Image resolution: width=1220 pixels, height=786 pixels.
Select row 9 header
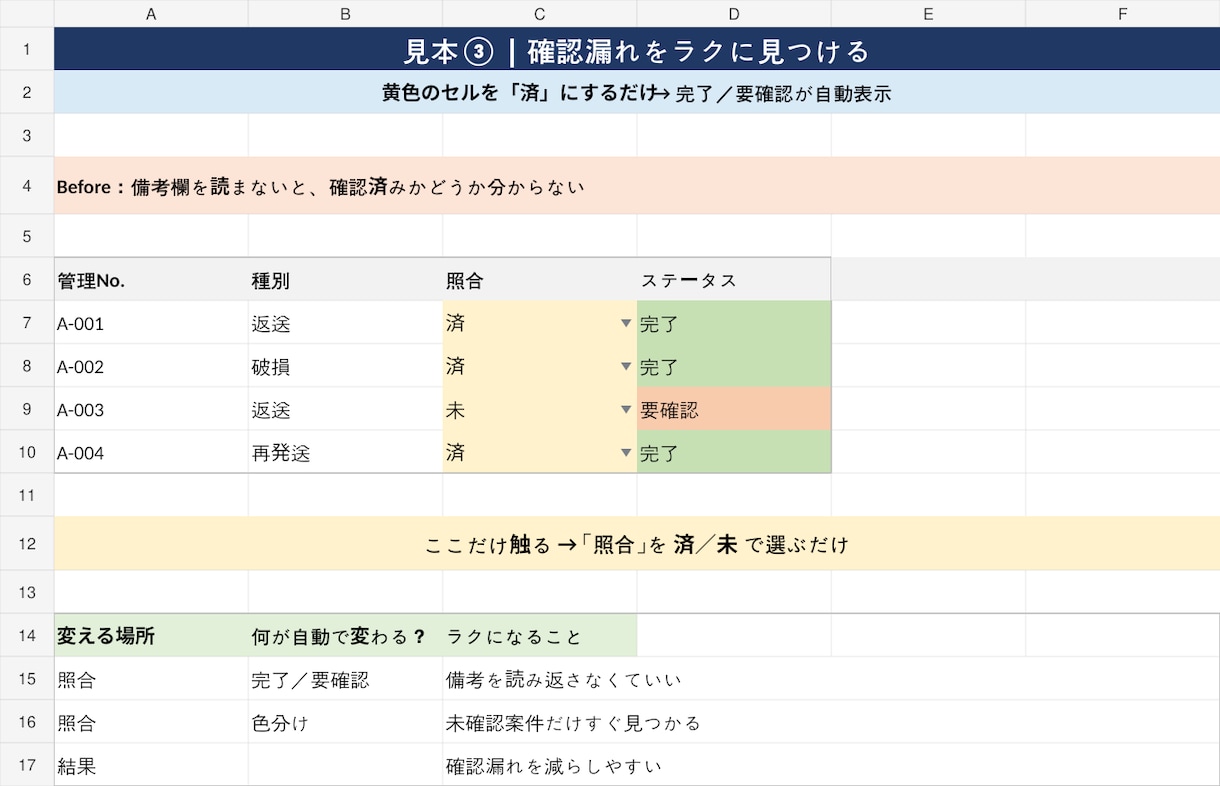27,409
